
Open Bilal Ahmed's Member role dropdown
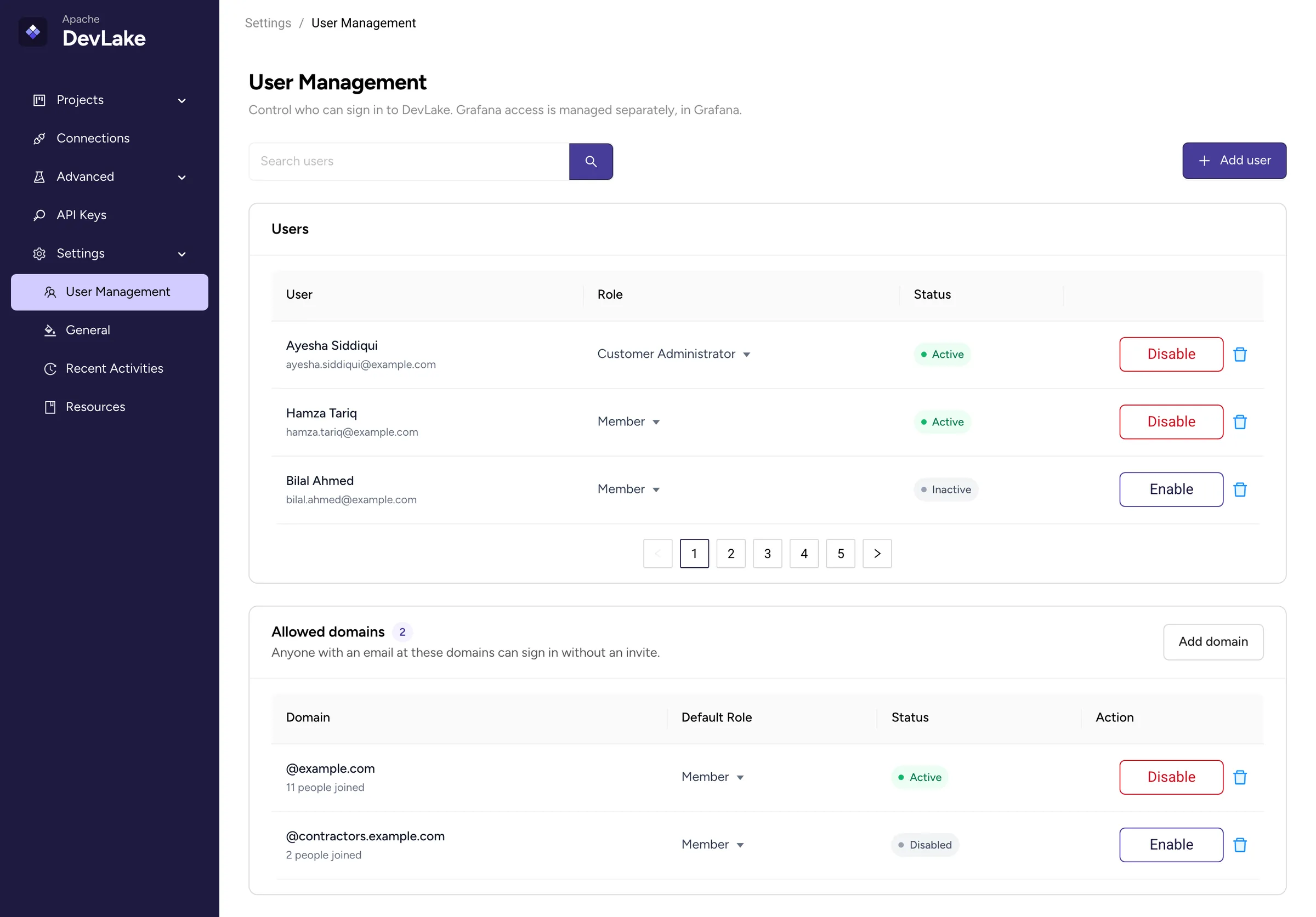[628, 489]
